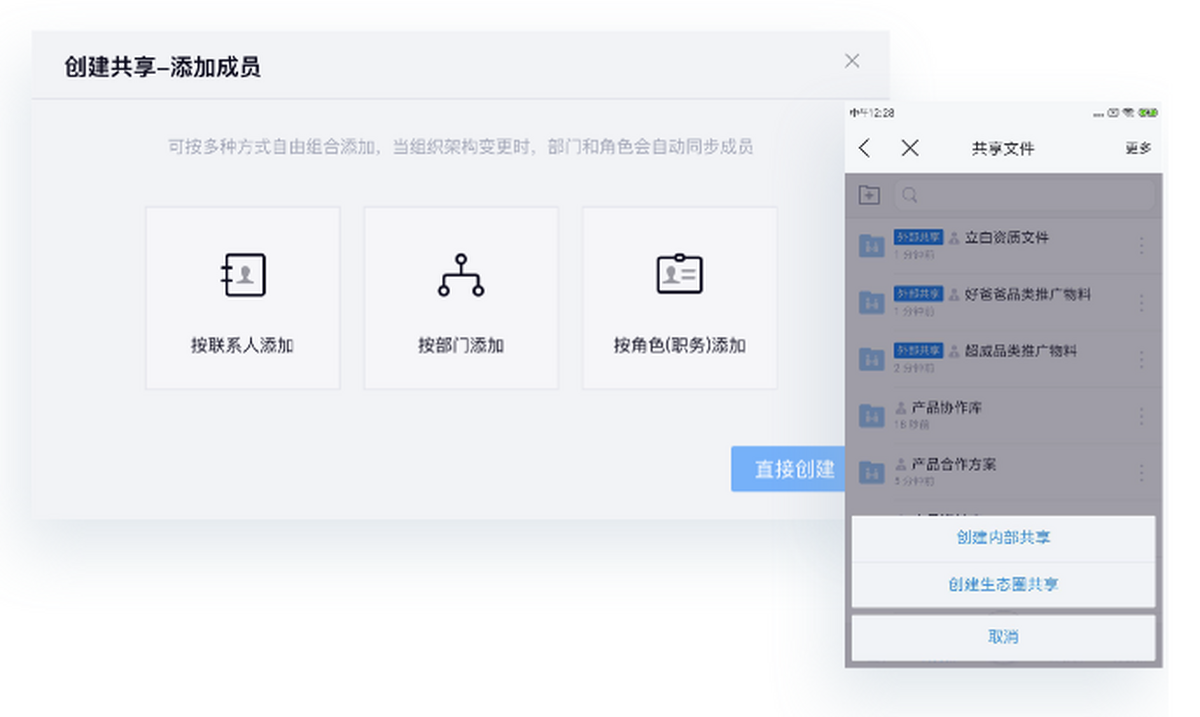Screen dimensions: 1200x717
Task: Tap the back arrow in the mobile header
Action: click(x=866, y=149)
